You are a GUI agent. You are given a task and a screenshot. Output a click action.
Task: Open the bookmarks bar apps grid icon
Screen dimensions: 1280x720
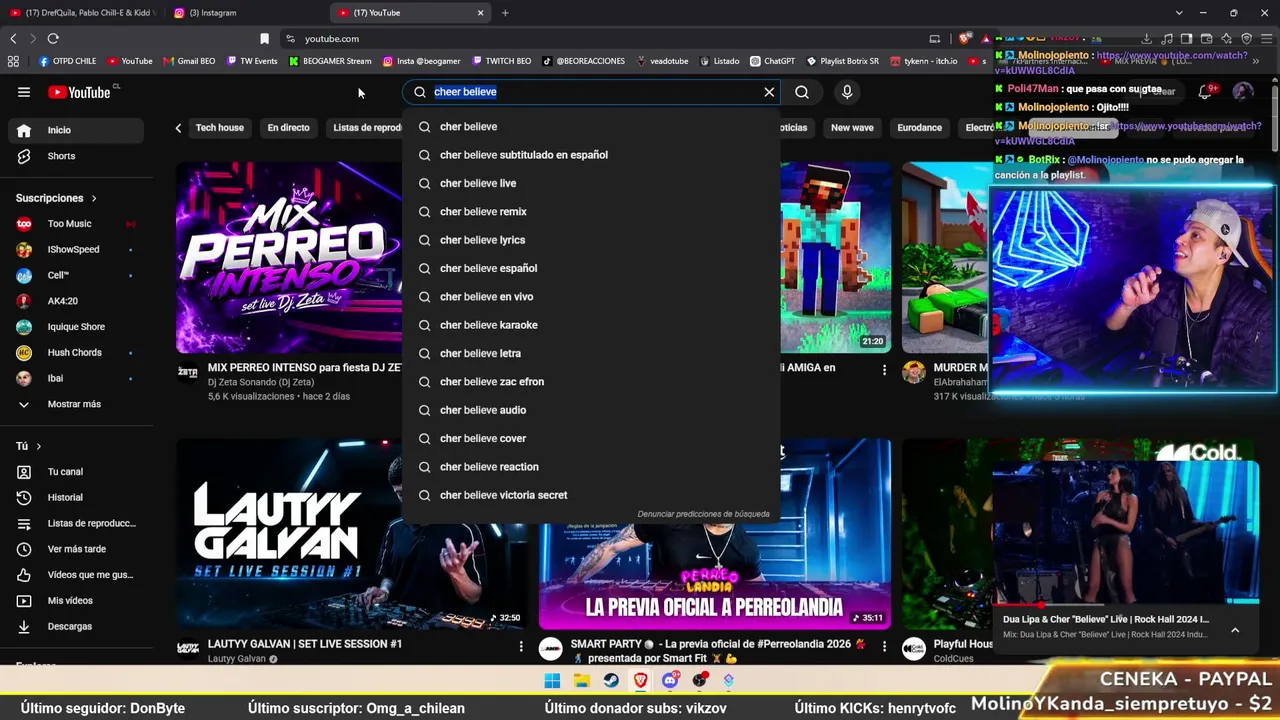tap(13, 61)
